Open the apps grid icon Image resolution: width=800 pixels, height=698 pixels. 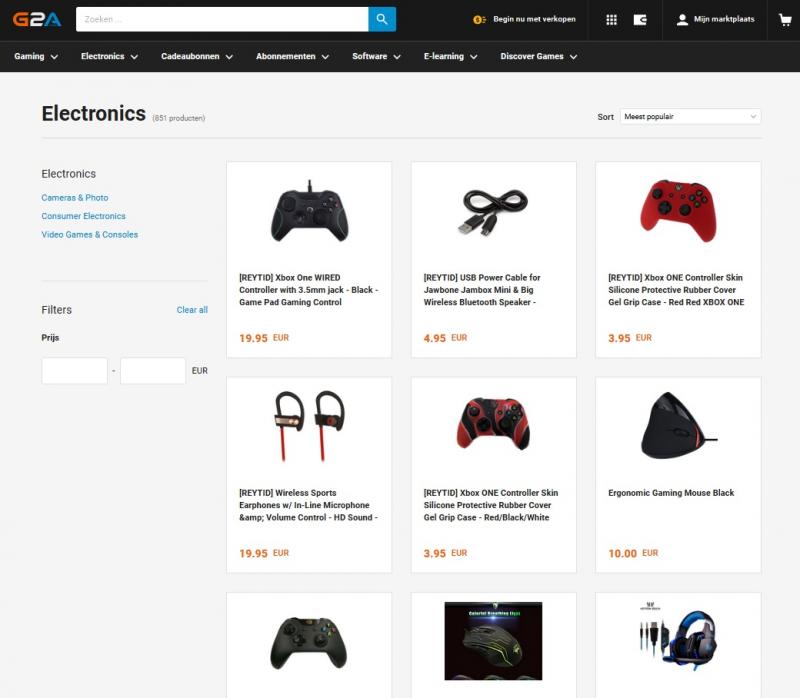click(x=611, y=19)
